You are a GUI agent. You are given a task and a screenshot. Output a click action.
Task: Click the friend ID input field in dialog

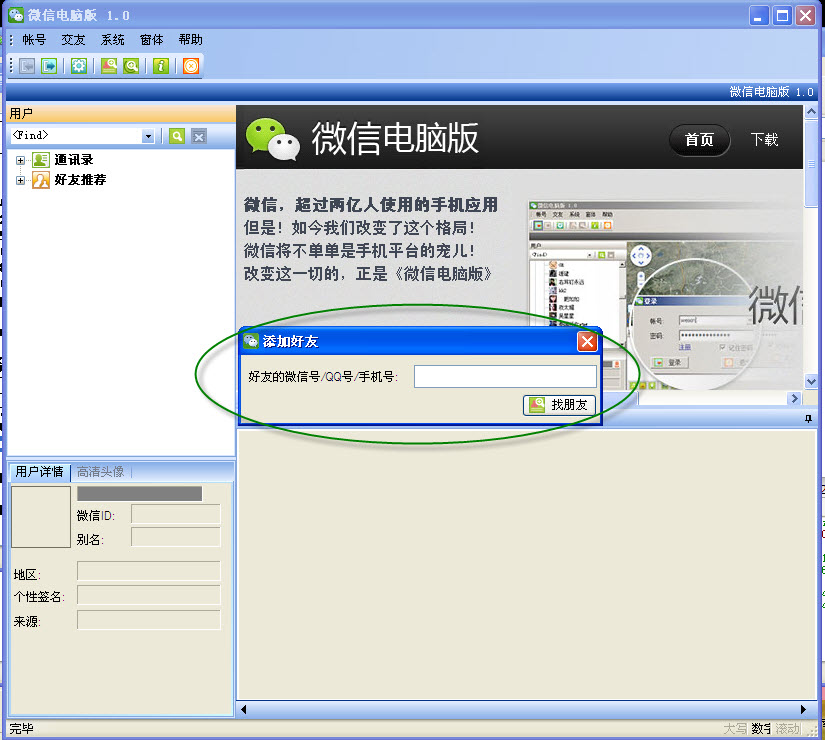[505, 377]
